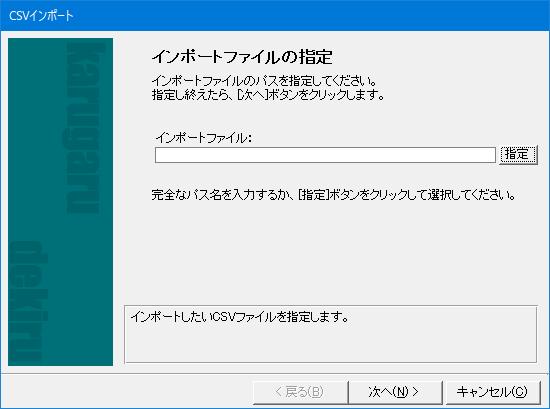Open file browser with the 指定 button

[518, 155]
